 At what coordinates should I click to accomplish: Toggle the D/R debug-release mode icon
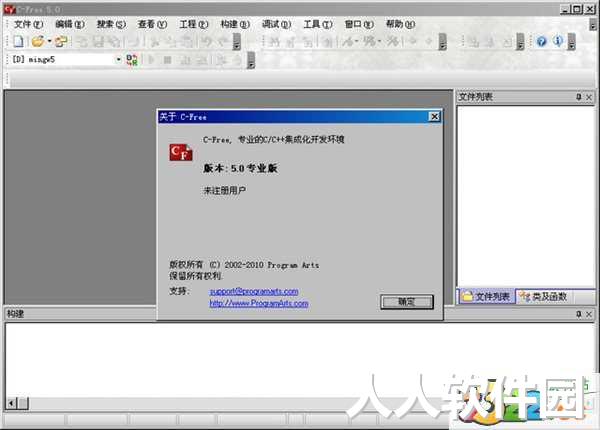(x=132, y=60)
